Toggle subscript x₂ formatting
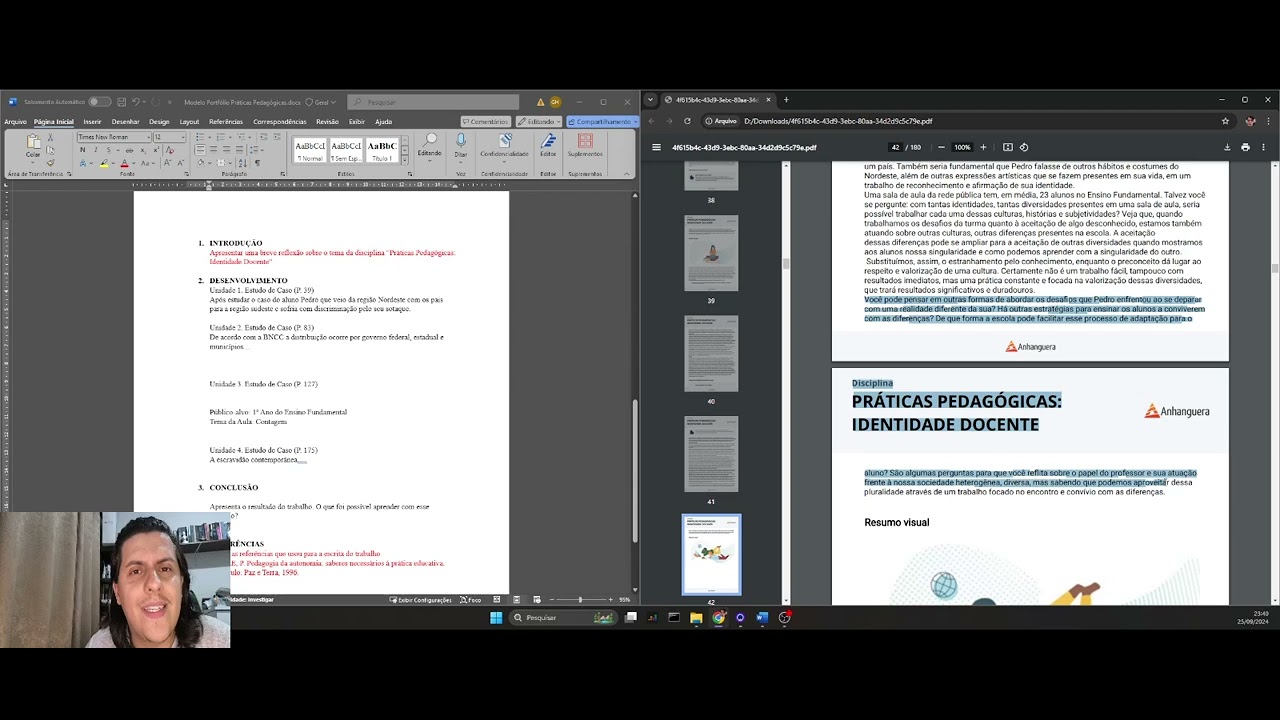 (143, 150)
